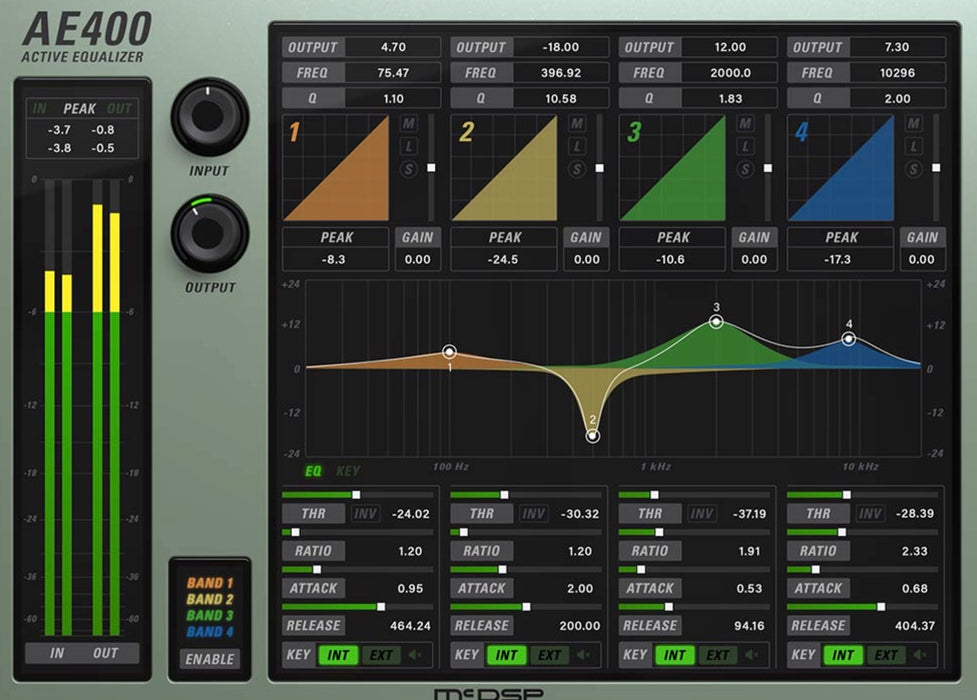Click the band 3 L button
The height and width of the screenshot is (700, 977).
[745, 146]
